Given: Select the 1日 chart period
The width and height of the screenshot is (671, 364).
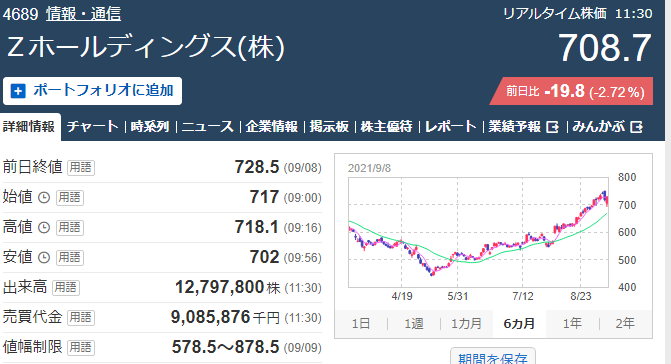Looking at the screenshot, I should pos(361,324).
